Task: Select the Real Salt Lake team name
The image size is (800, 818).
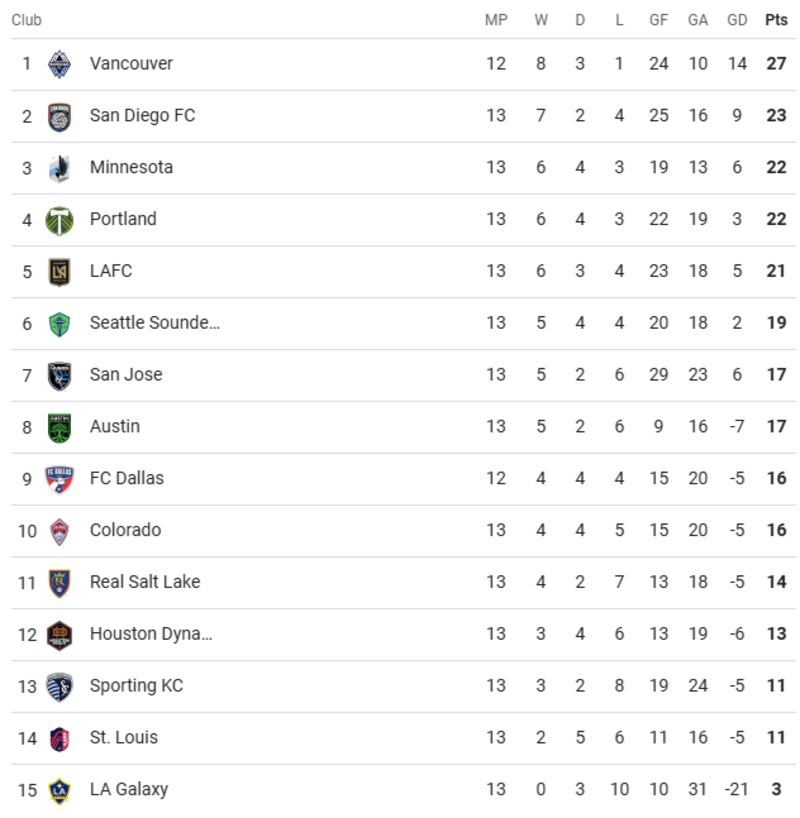Action: 145,582
